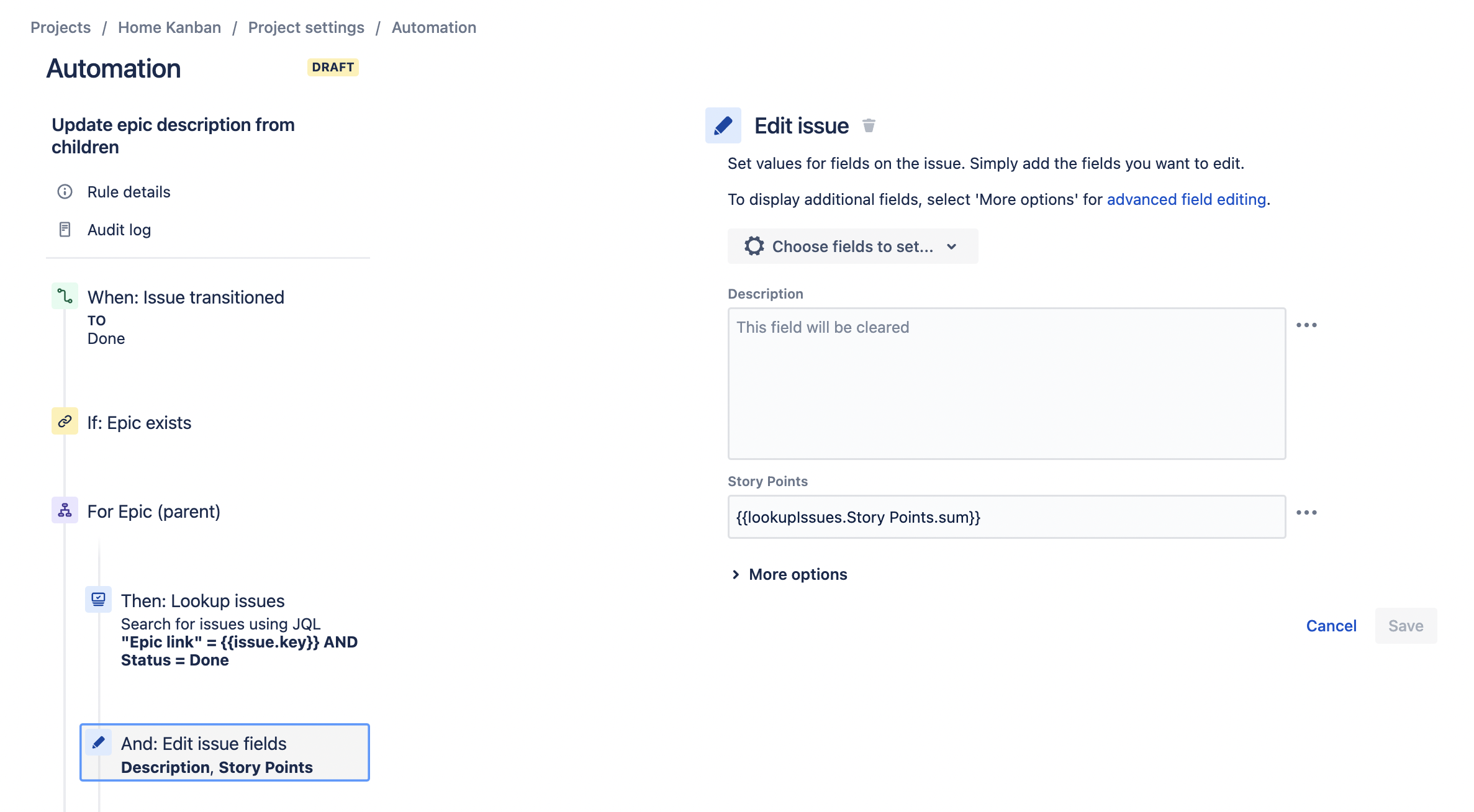Image resolution: width=1474 pixels, height=812 pixels.
Task: Click the Audit log document icon
Action: 65,229
